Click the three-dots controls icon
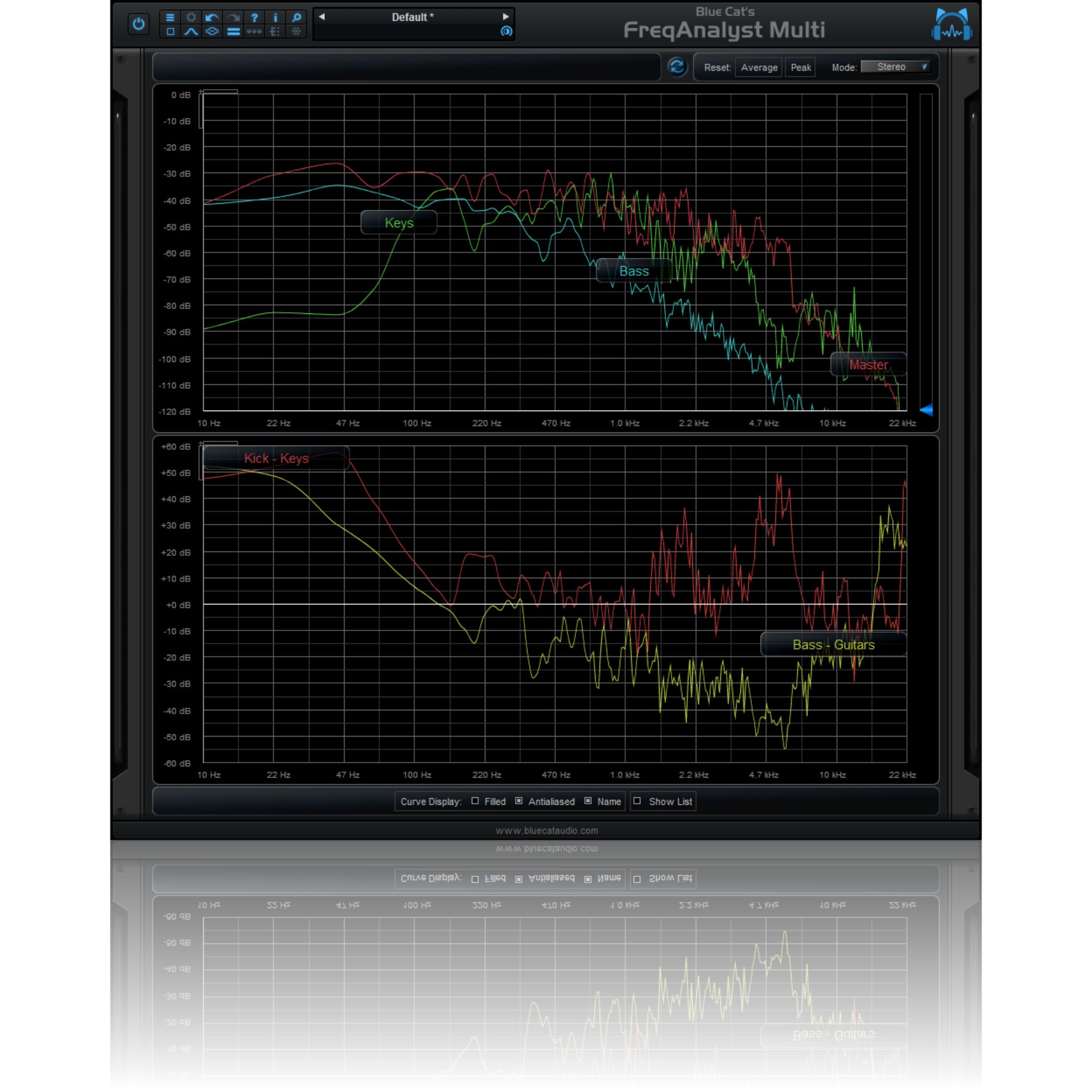This screenshot has width=1092, height=1092. click(x=254, y=32)
